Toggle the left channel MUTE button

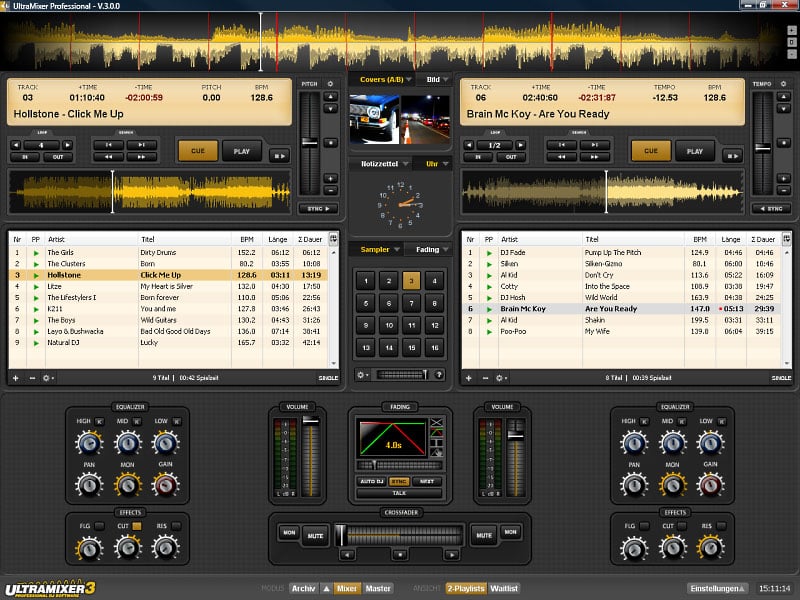[x=315, y=535]
